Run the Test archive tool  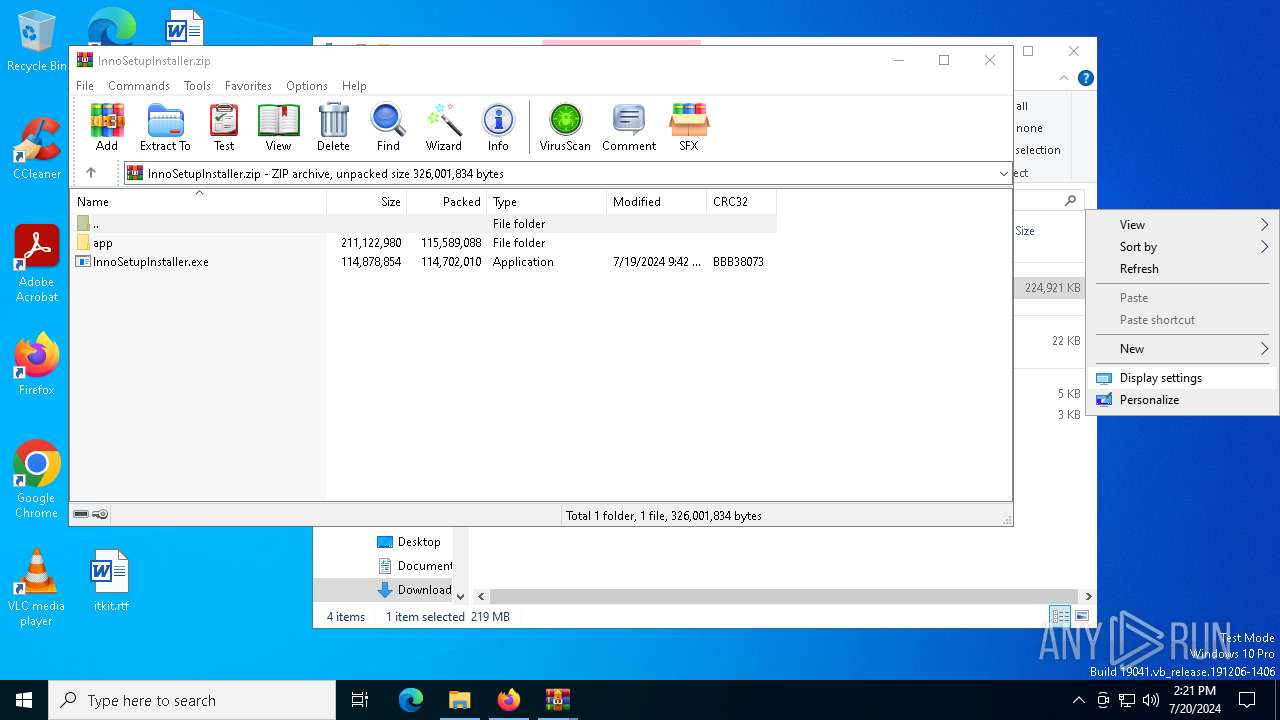tap(224, 127)
